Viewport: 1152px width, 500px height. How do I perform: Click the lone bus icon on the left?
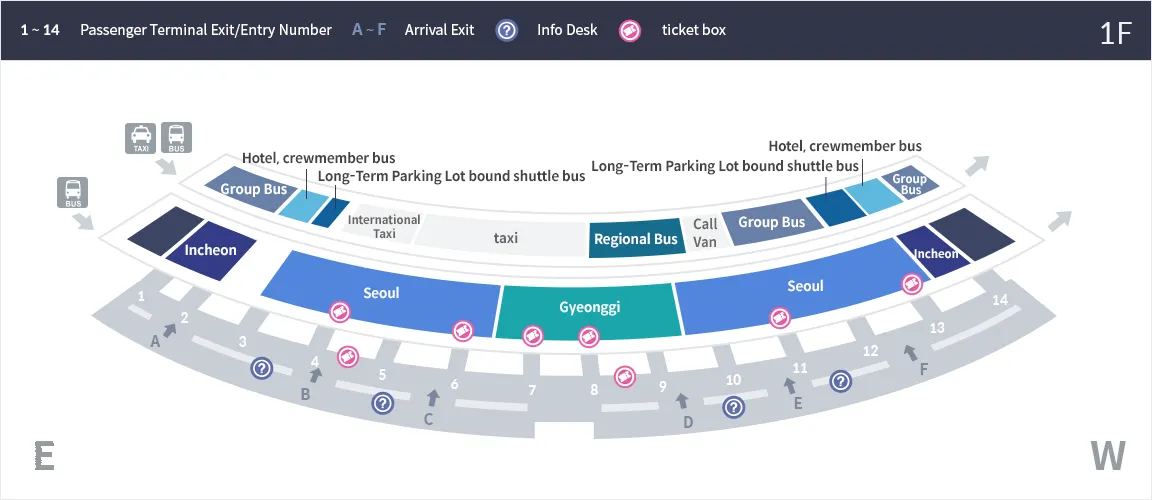coord(73,193)
